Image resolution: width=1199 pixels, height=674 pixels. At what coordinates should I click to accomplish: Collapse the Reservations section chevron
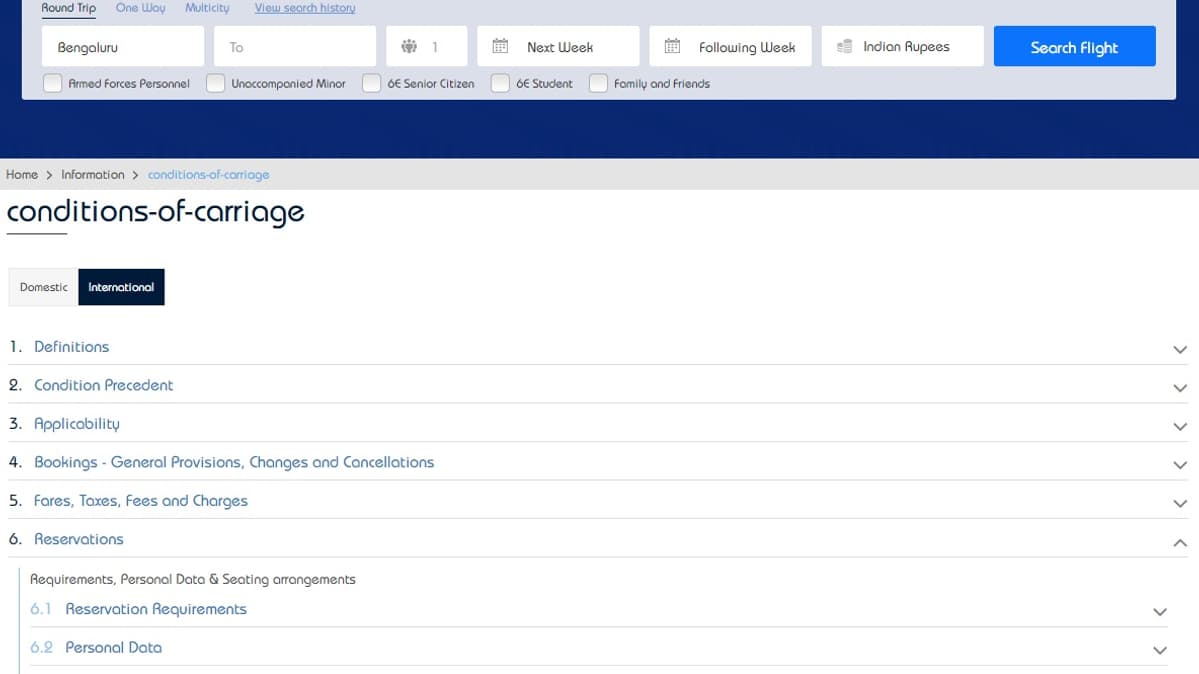1180,542
